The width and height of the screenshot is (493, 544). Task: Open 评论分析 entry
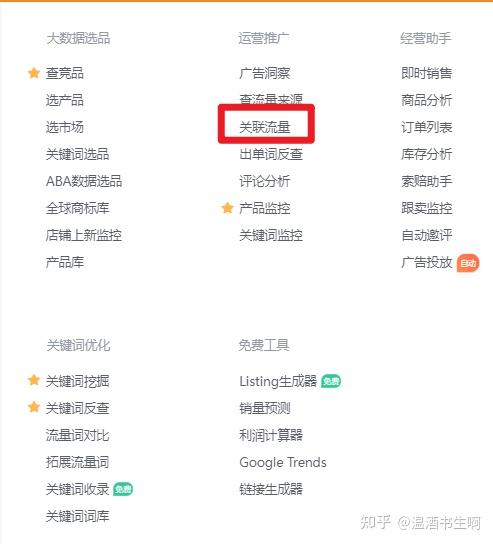[265, 181]
